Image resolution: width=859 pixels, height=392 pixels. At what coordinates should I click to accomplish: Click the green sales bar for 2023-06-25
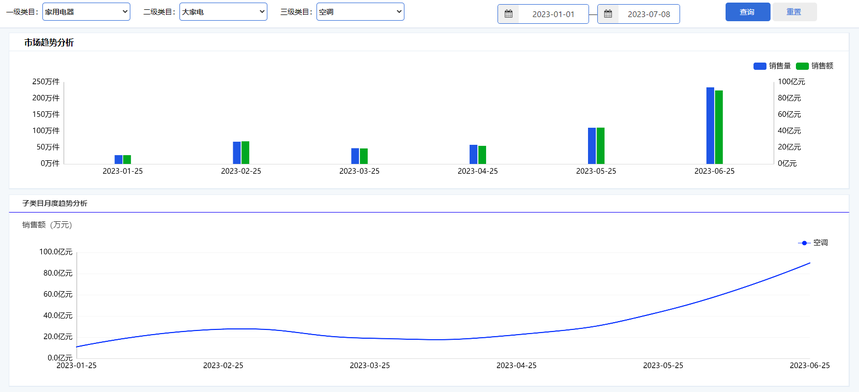[719, 127]
